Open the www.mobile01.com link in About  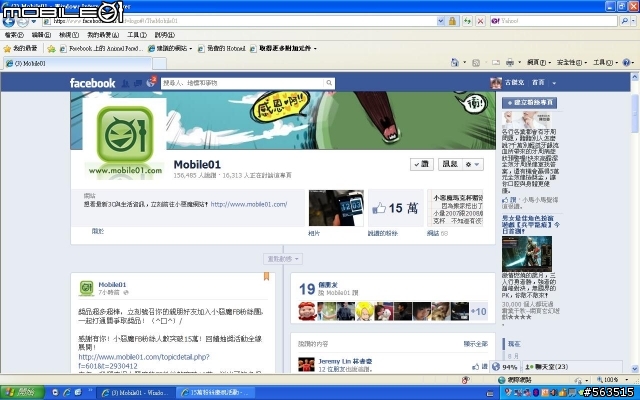(249, 204)
